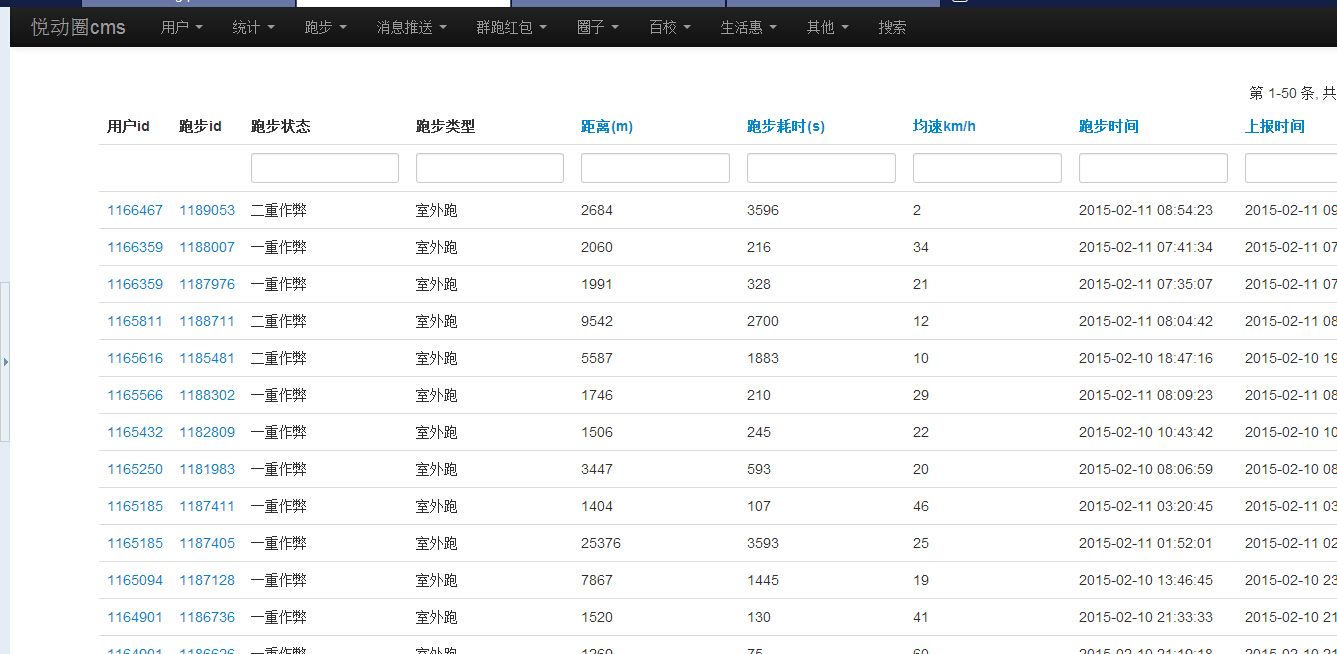This screenshot has height=654, width=1337.
Task: Focus the 跑步类型 filter field
Action: tap(490, 168)
